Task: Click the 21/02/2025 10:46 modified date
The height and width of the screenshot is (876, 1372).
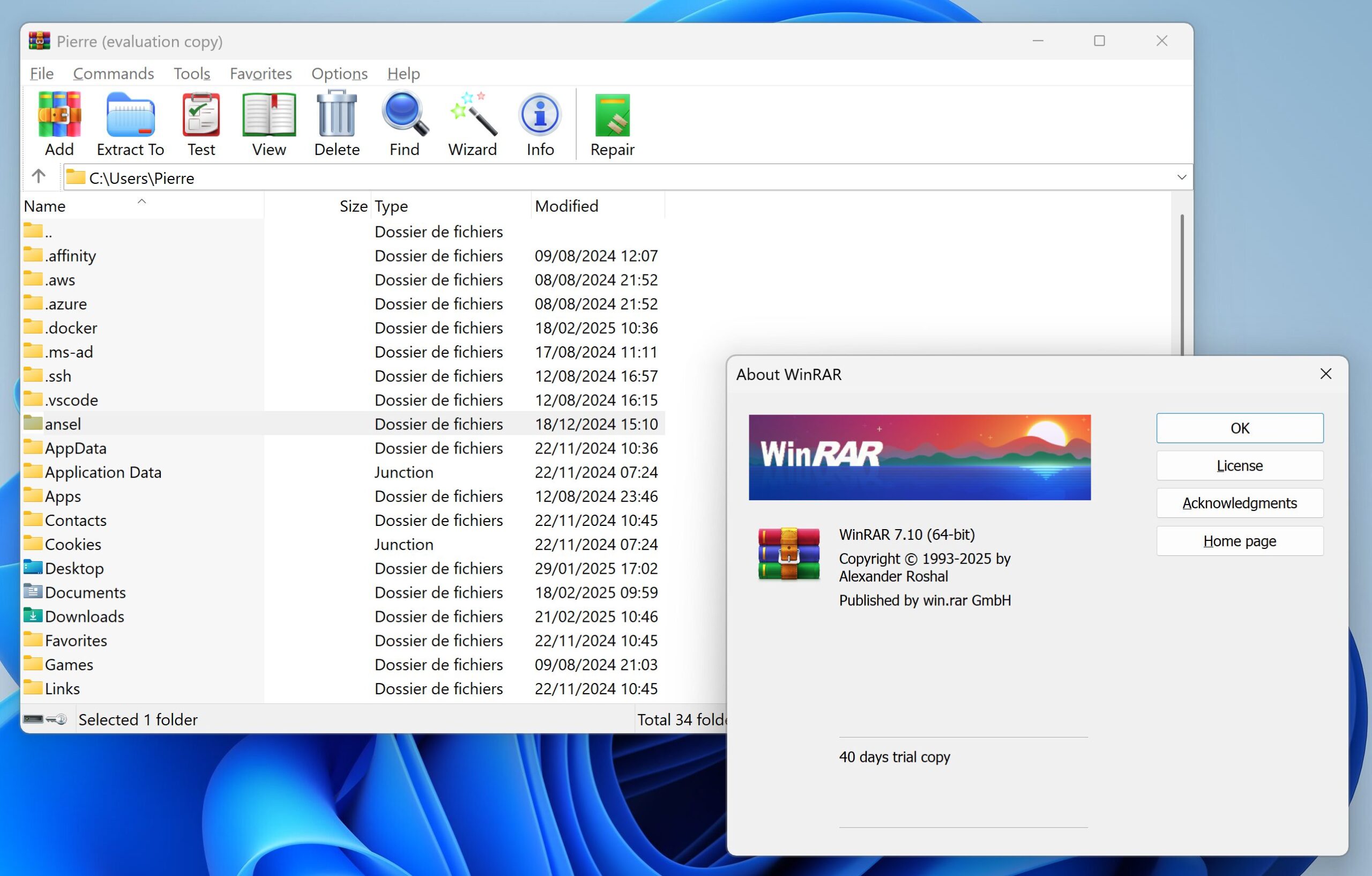Action: click(x=596, y=616)
